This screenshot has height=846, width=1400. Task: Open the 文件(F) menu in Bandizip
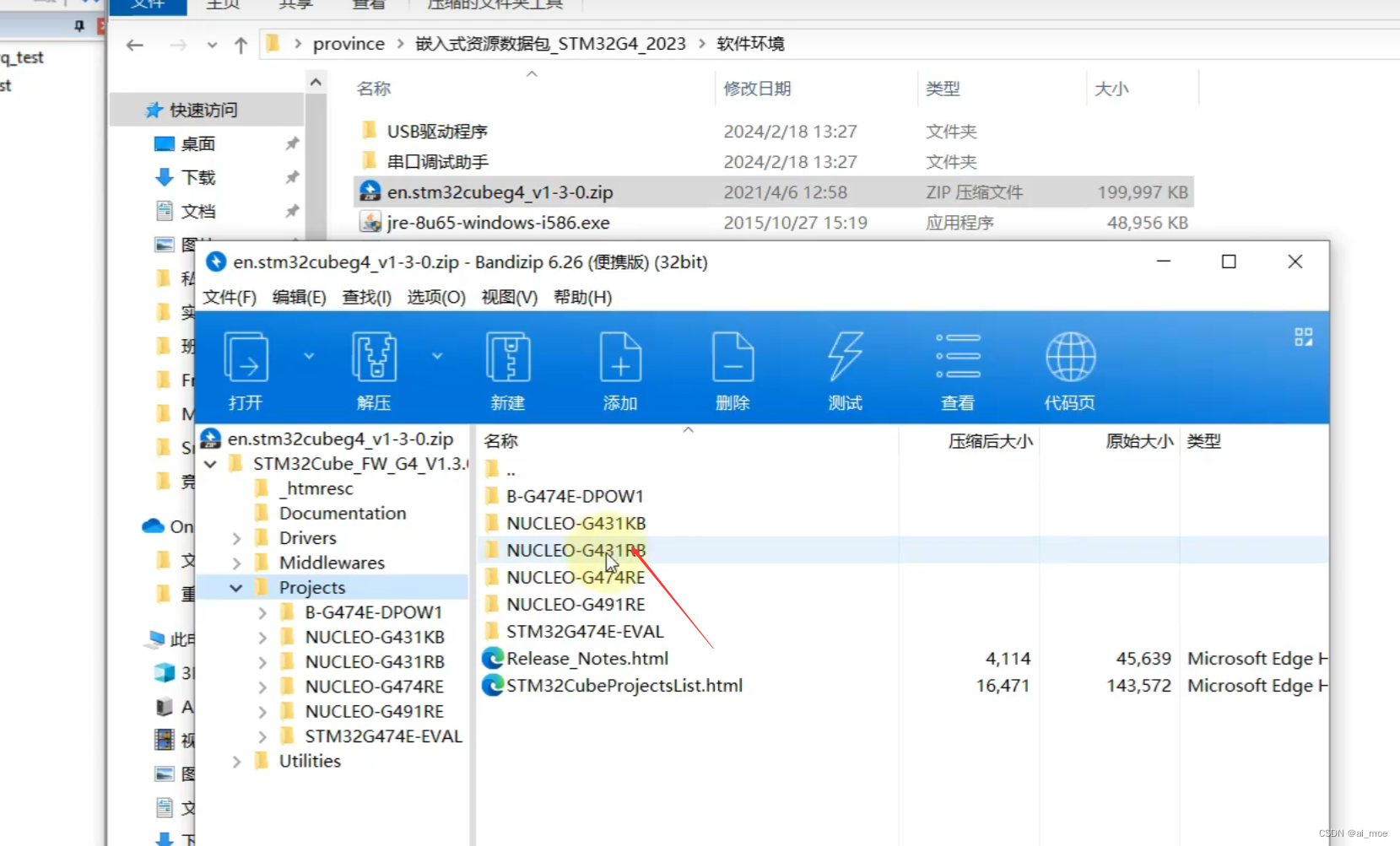tap(230, 297)
